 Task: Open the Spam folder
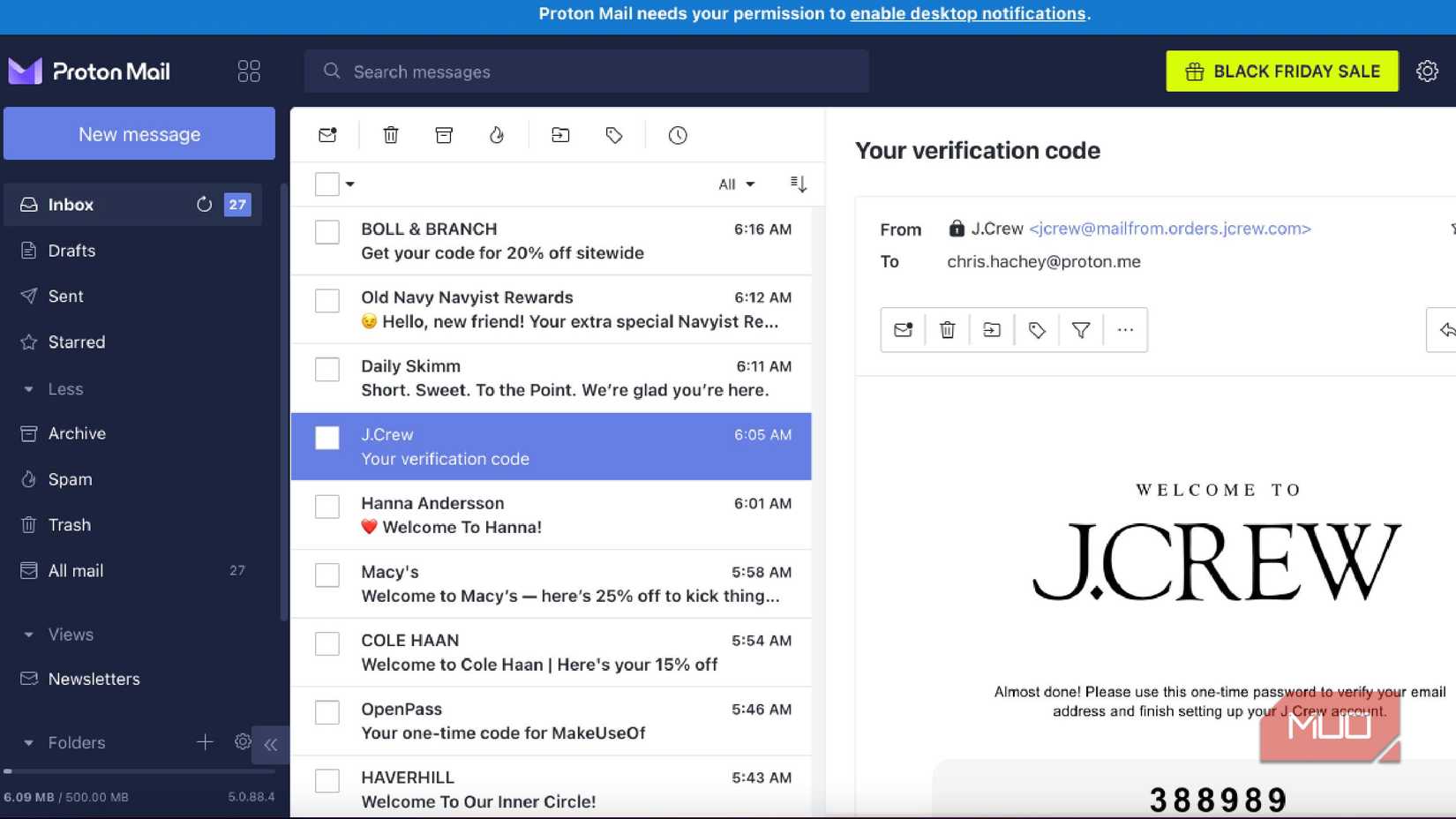point(70,479)
